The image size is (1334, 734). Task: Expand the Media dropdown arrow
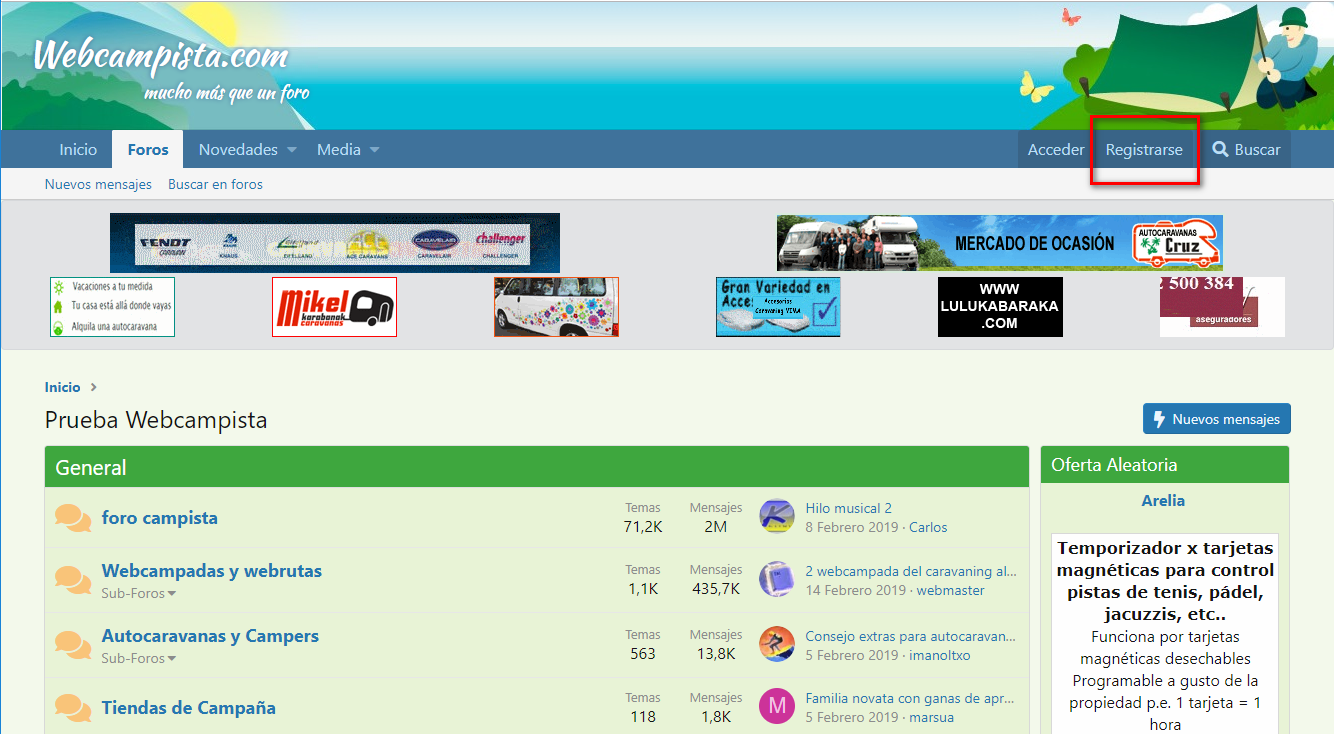click(375, 150)
